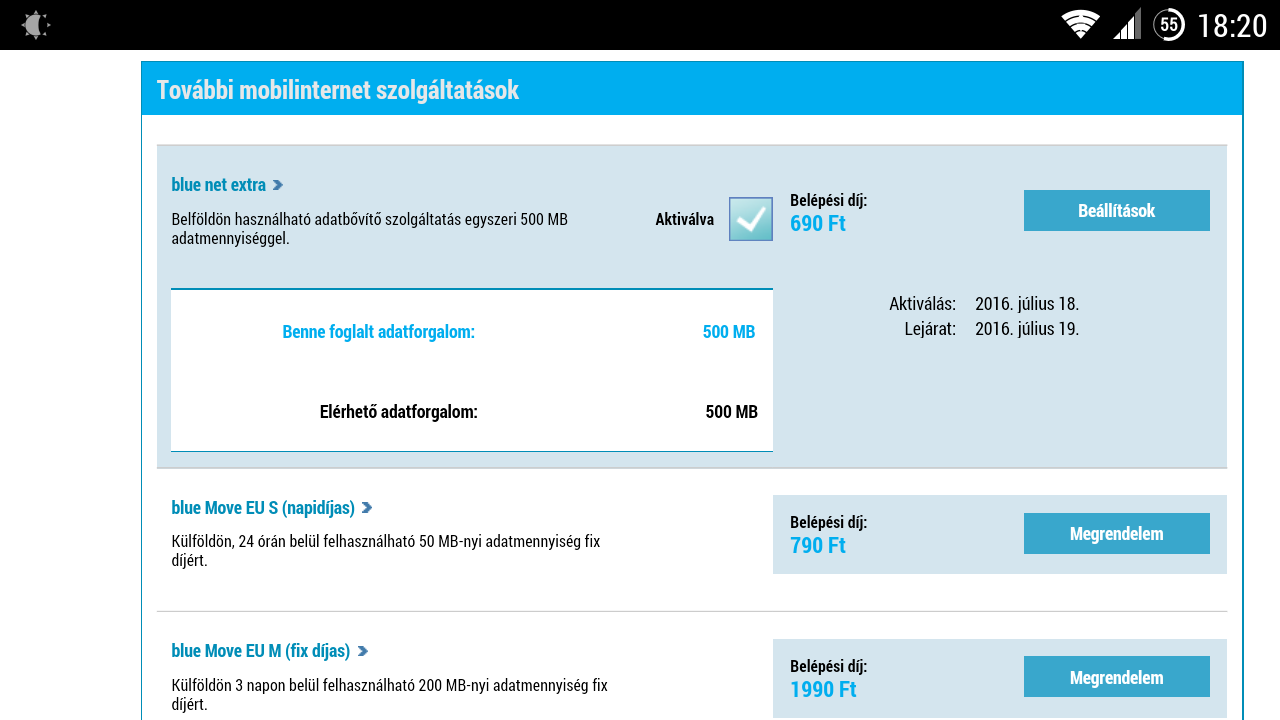This screenshot has height=720, width=1280.
Task: Order blue Move EU S with Megrendelem
Action: pos(1117,534)
